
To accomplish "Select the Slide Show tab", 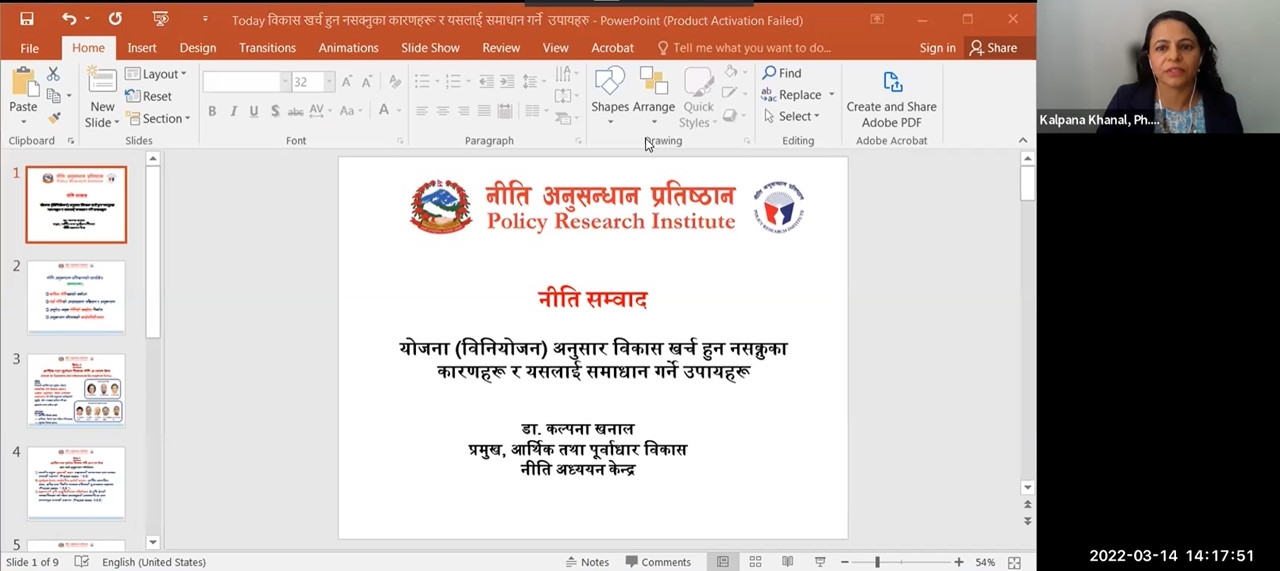I will pyautogui.click(x=430, y=48).
